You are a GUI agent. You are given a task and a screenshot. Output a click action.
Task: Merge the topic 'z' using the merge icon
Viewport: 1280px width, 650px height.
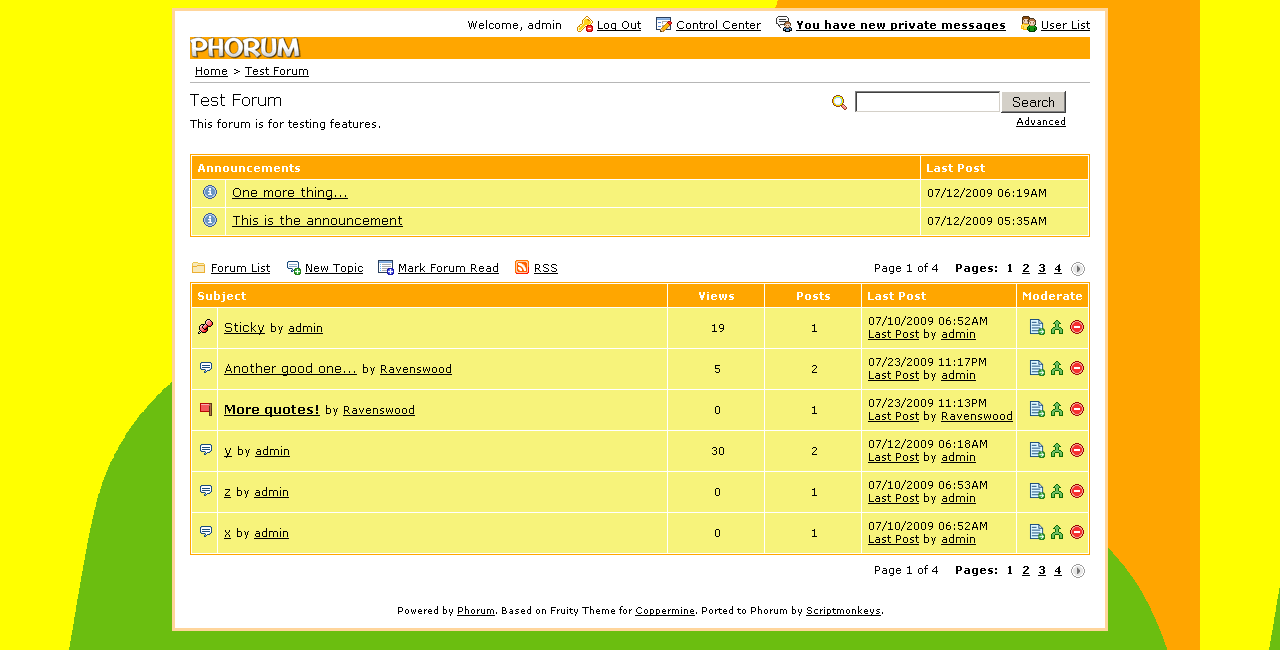tap(1057, 491)
